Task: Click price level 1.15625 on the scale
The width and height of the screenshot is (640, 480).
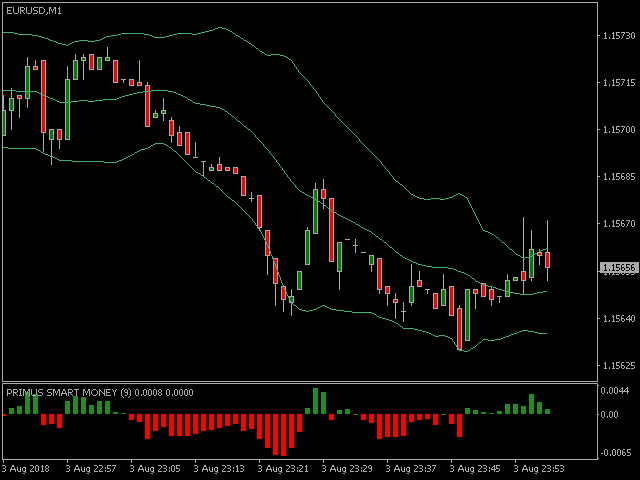Action: (619, 366)
